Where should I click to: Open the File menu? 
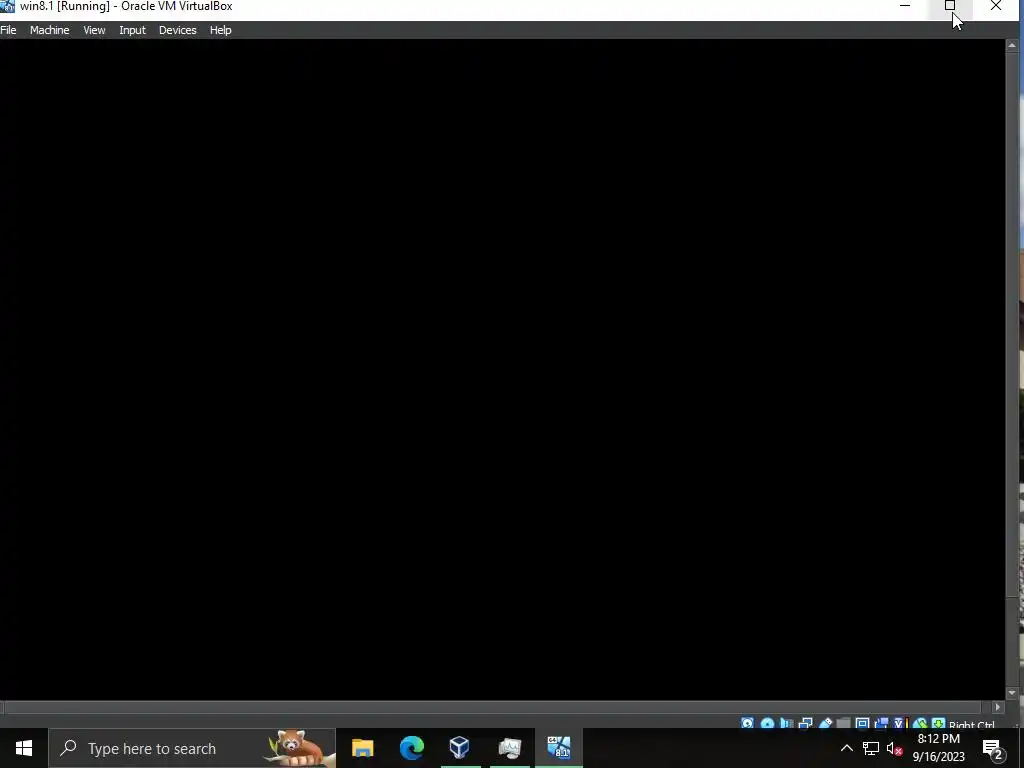pos(8,30)
